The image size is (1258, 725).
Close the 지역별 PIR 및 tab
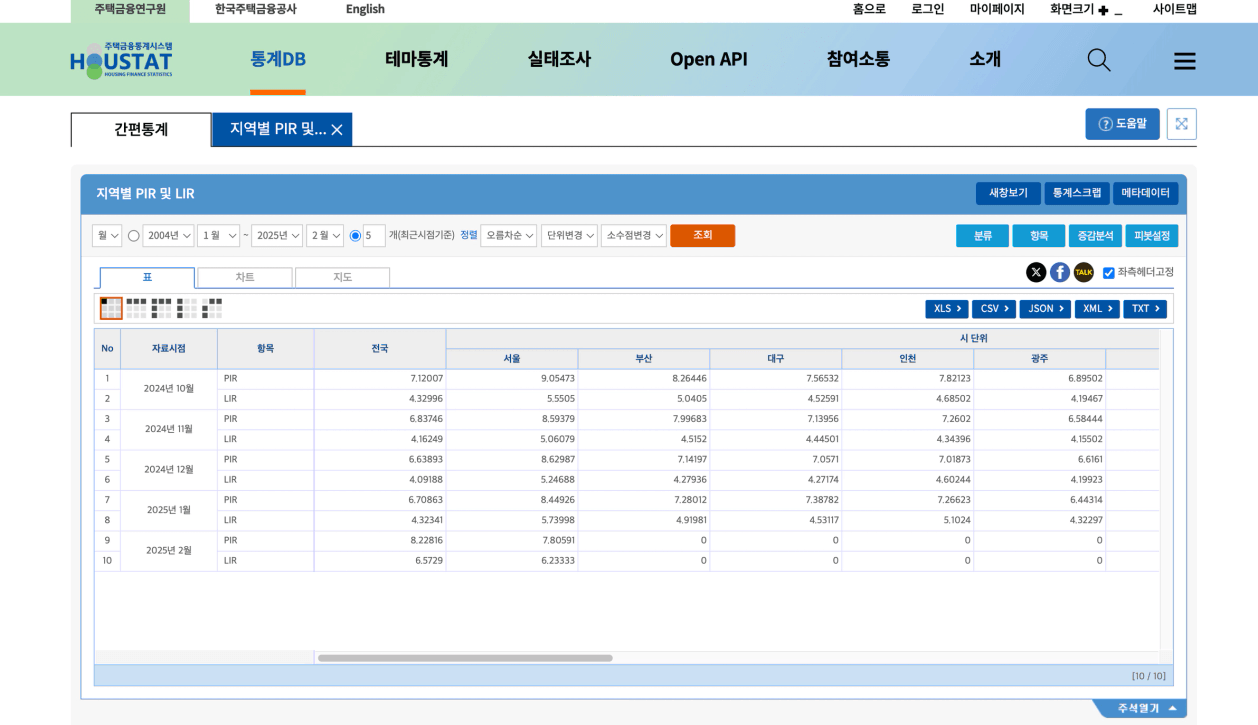337,130
